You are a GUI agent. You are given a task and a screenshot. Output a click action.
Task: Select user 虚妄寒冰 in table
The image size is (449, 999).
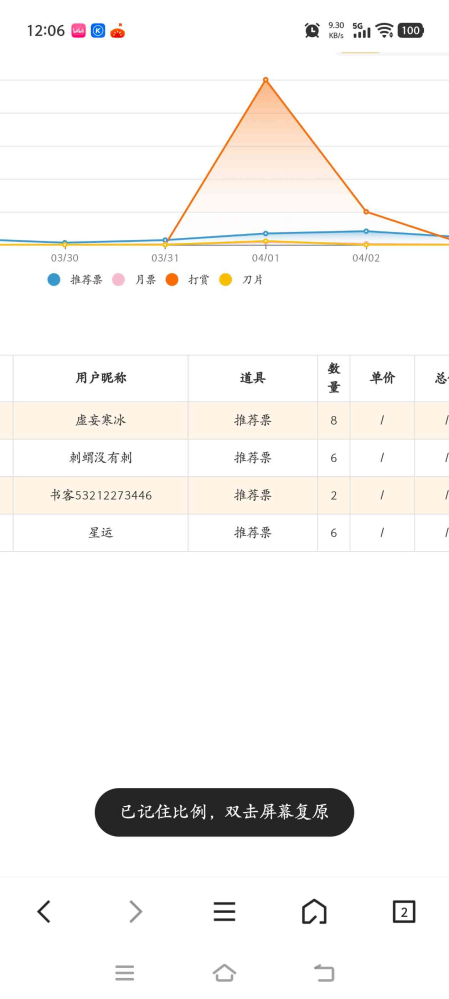pos(101,420)
